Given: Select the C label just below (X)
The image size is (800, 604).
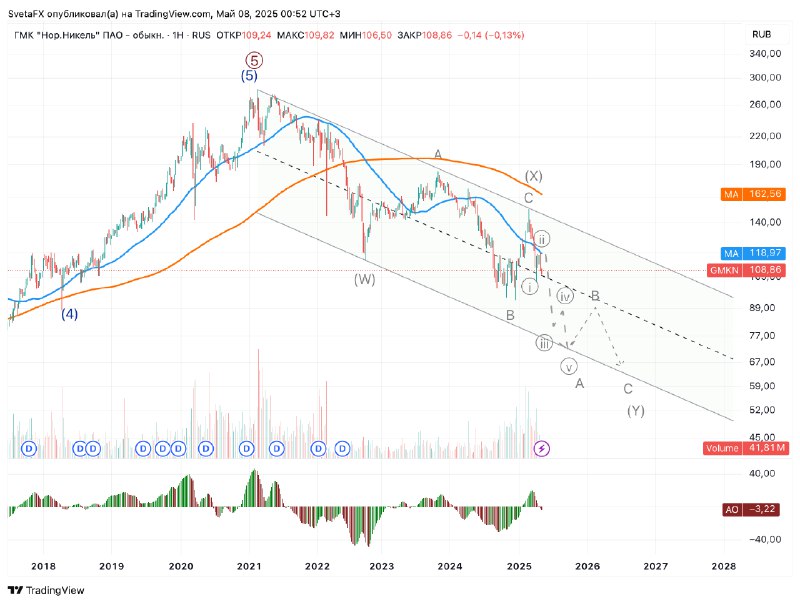Looking at the screenshot, I should [529, 198].
